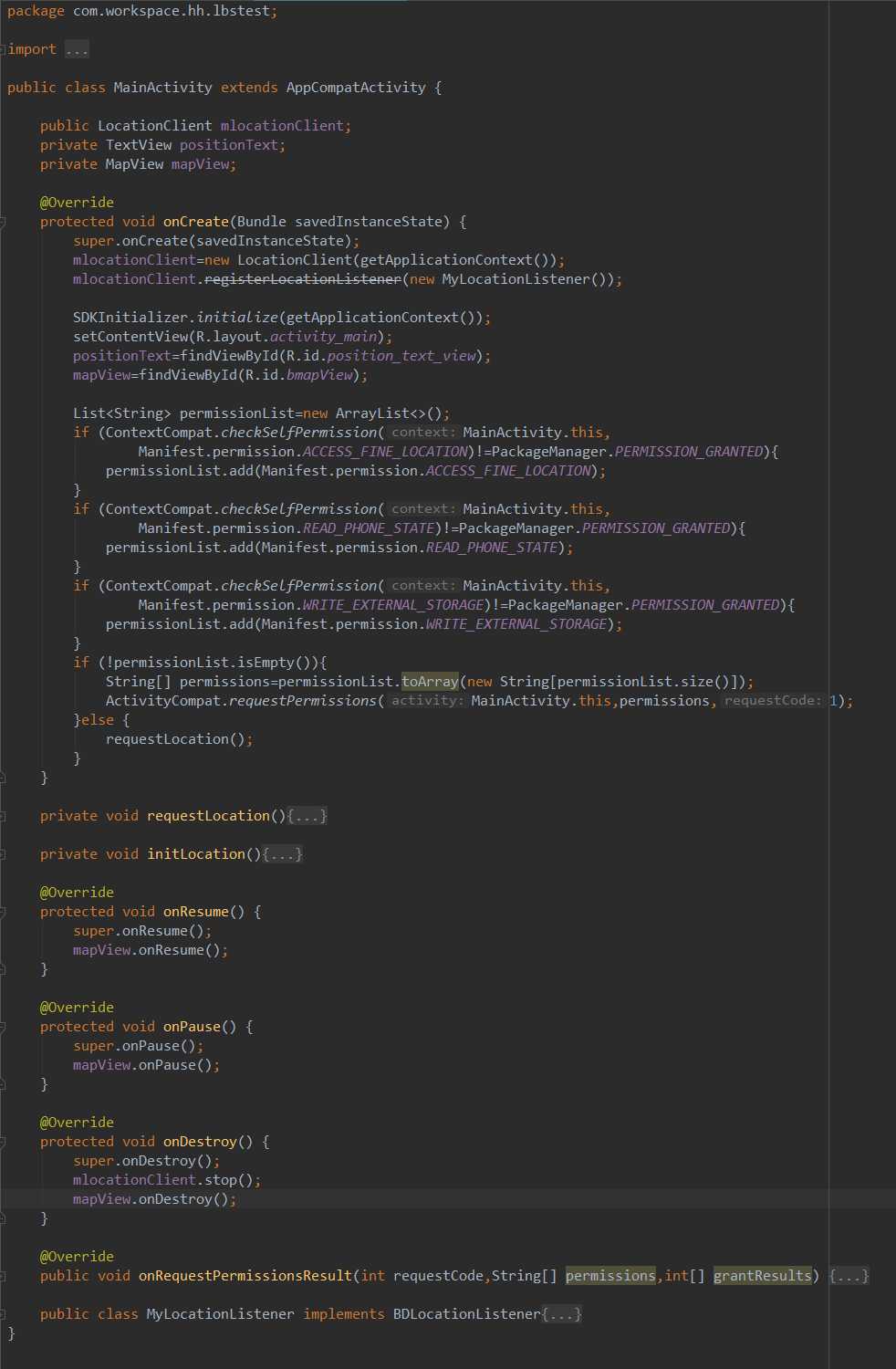Click package name com.workspace.hh.lbstest

[x=172, y=11]
